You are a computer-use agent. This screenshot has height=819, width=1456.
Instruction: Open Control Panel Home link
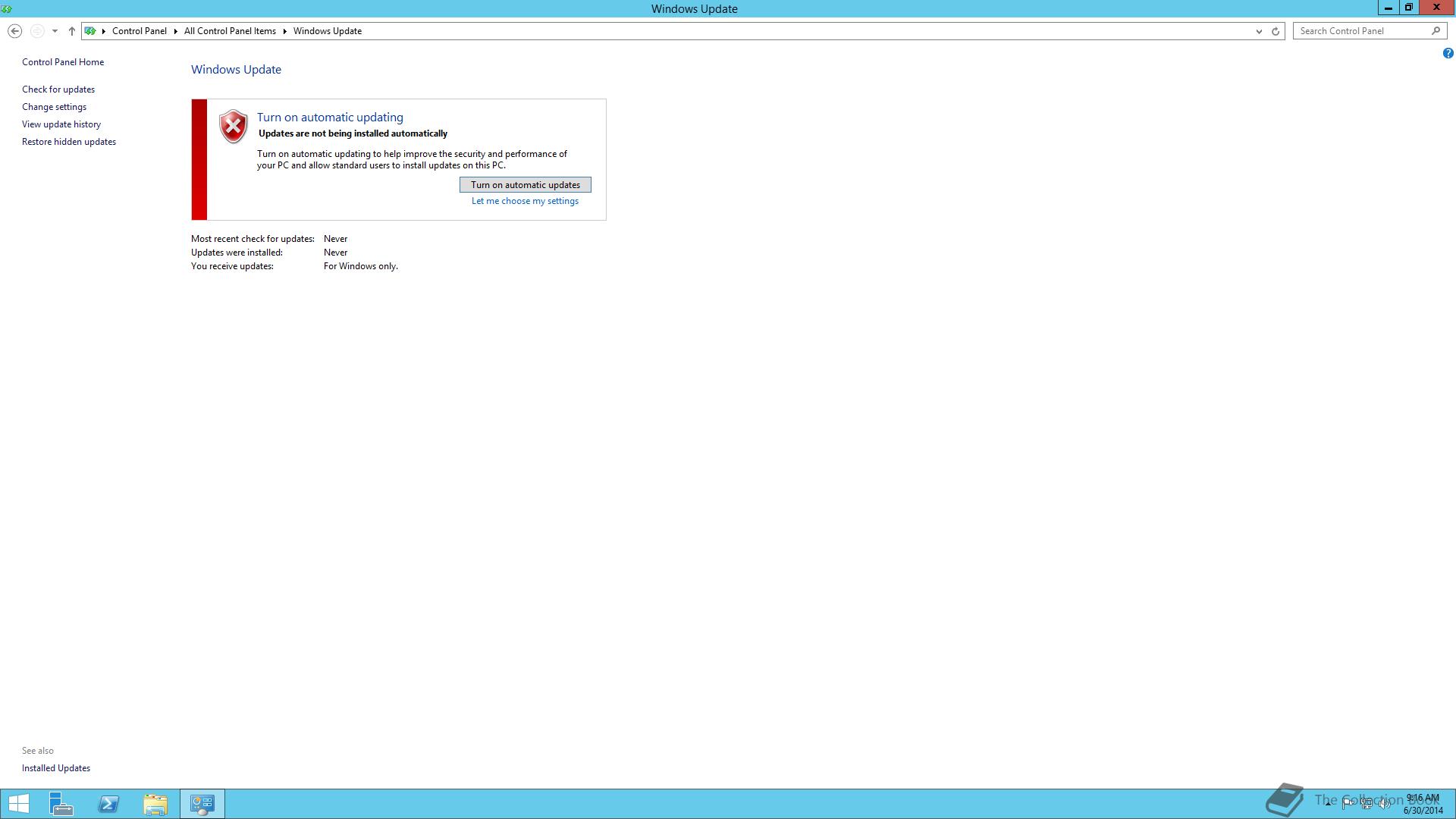point(63,62)
